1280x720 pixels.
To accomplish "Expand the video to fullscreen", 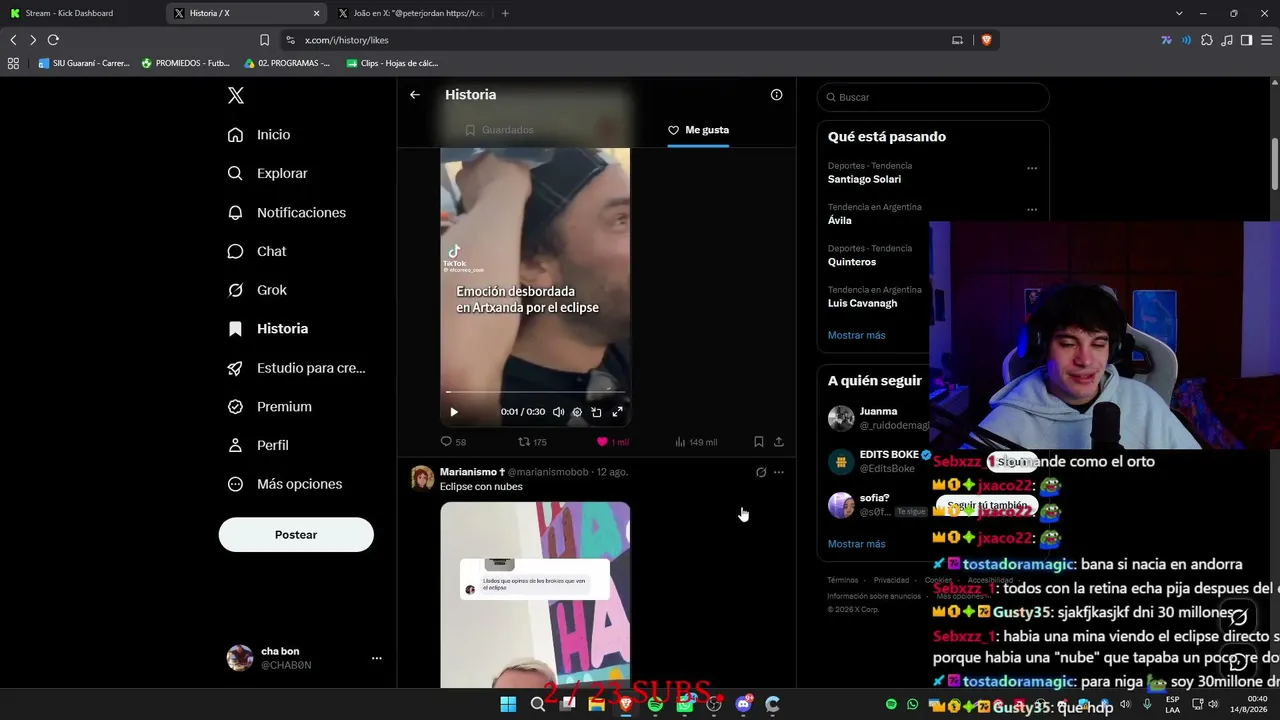I will tap(617, 412).
